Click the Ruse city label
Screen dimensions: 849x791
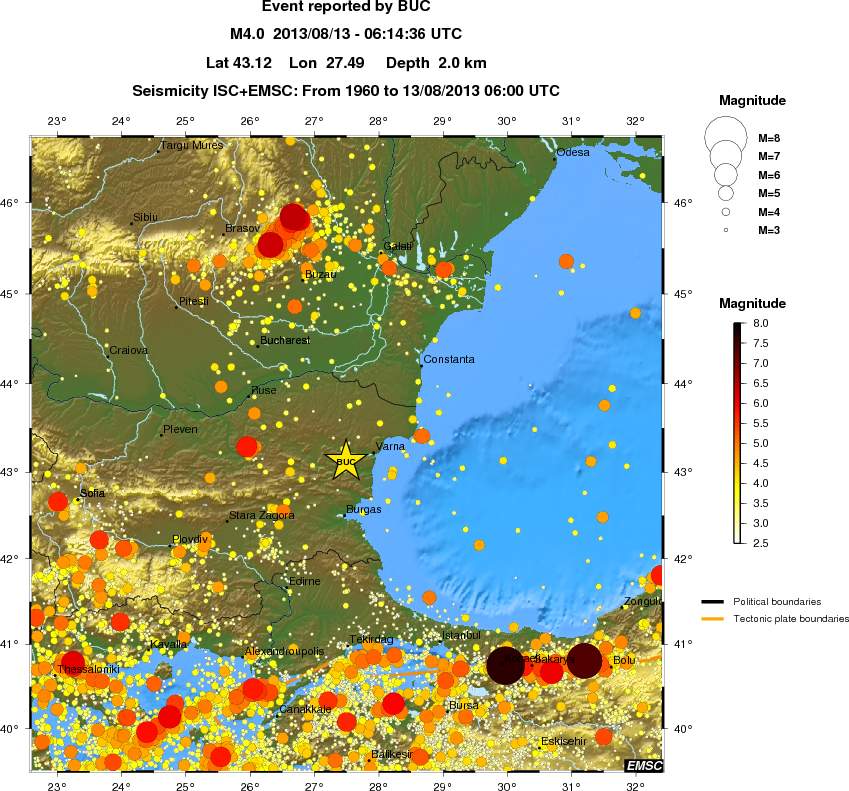click(x=264, y=390)
